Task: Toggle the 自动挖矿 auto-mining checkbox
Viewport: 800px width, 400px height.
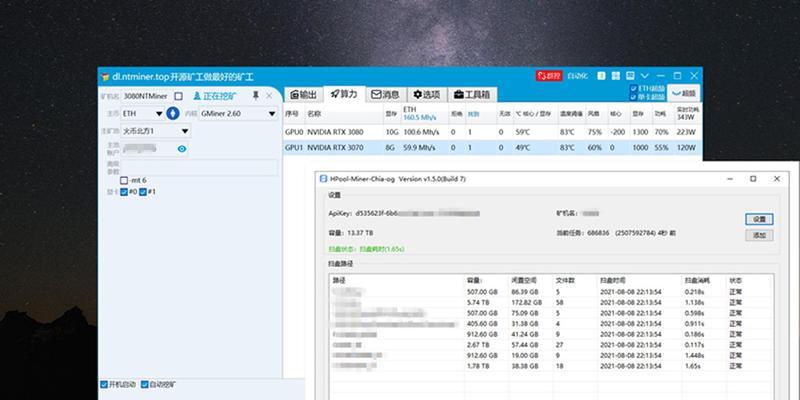Action: click(145, 384)
